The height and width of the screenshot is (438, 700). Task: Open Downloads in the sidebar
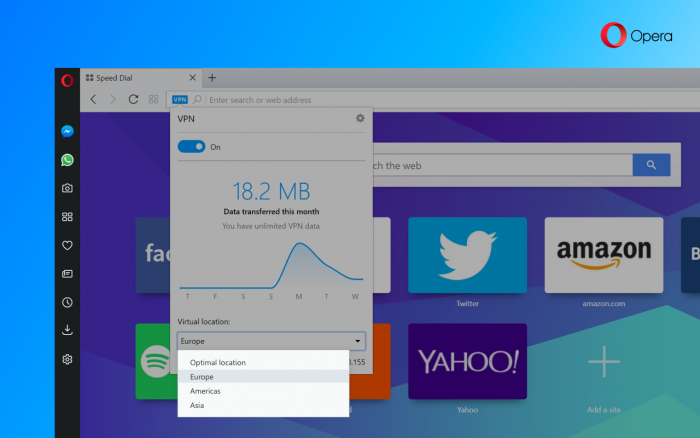[x=67, y=330]
